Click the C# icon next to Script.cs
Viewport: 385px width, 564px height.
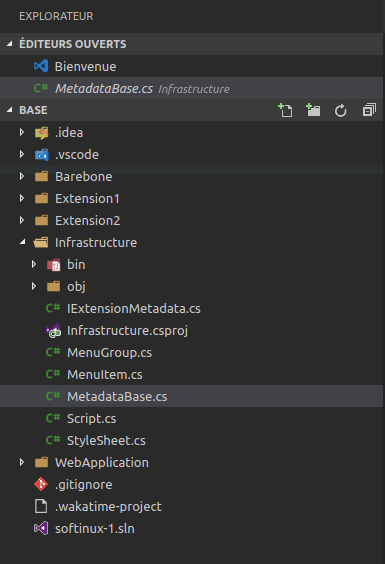(53, 418)
